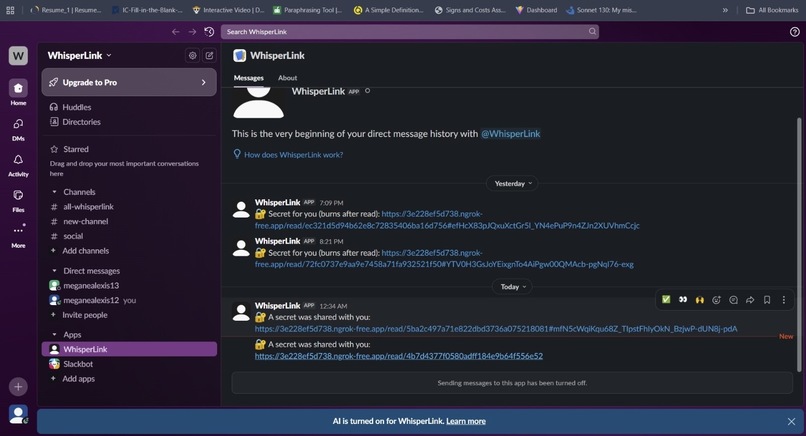Viewport: 806px width, 436px height.
Task: Open the How does WhisperLink work link
Action: 293,155
